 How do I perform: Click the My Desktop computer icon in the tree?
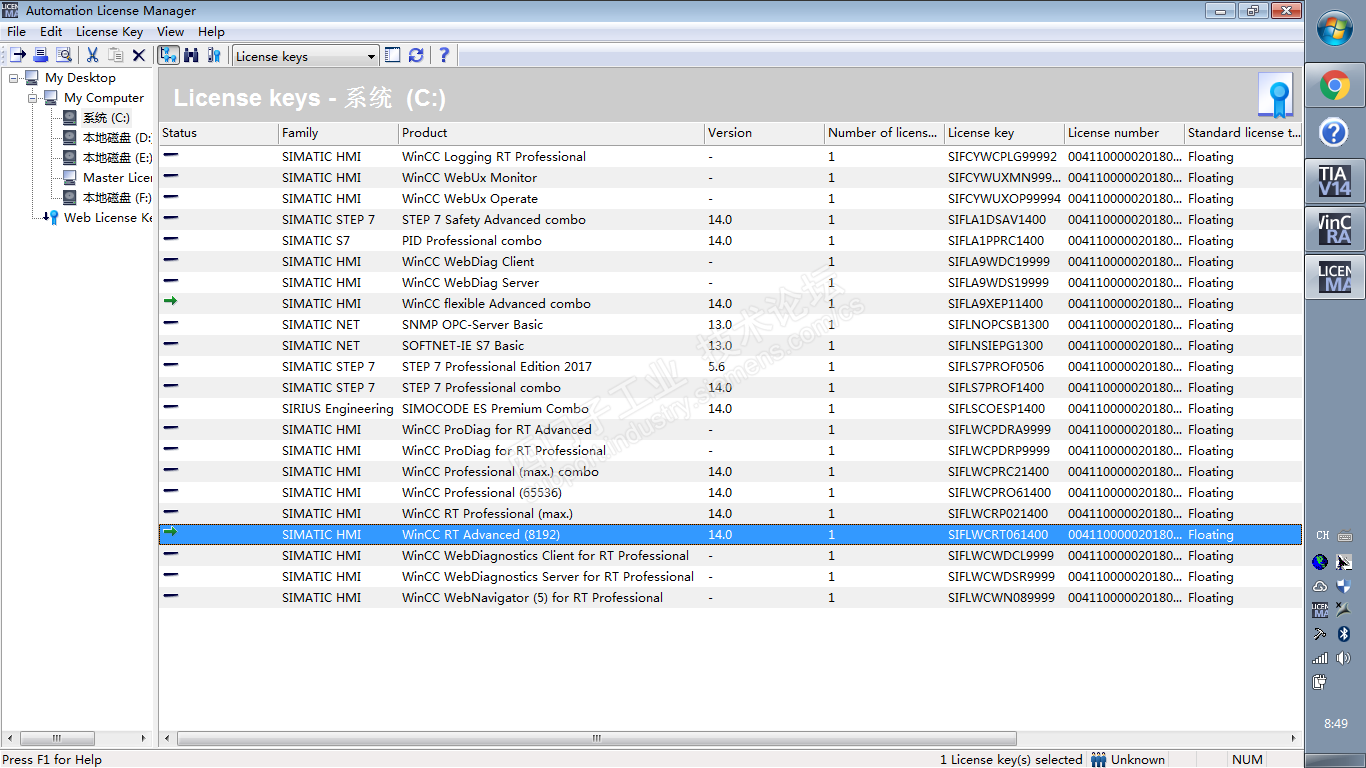[x=32, y=78]
